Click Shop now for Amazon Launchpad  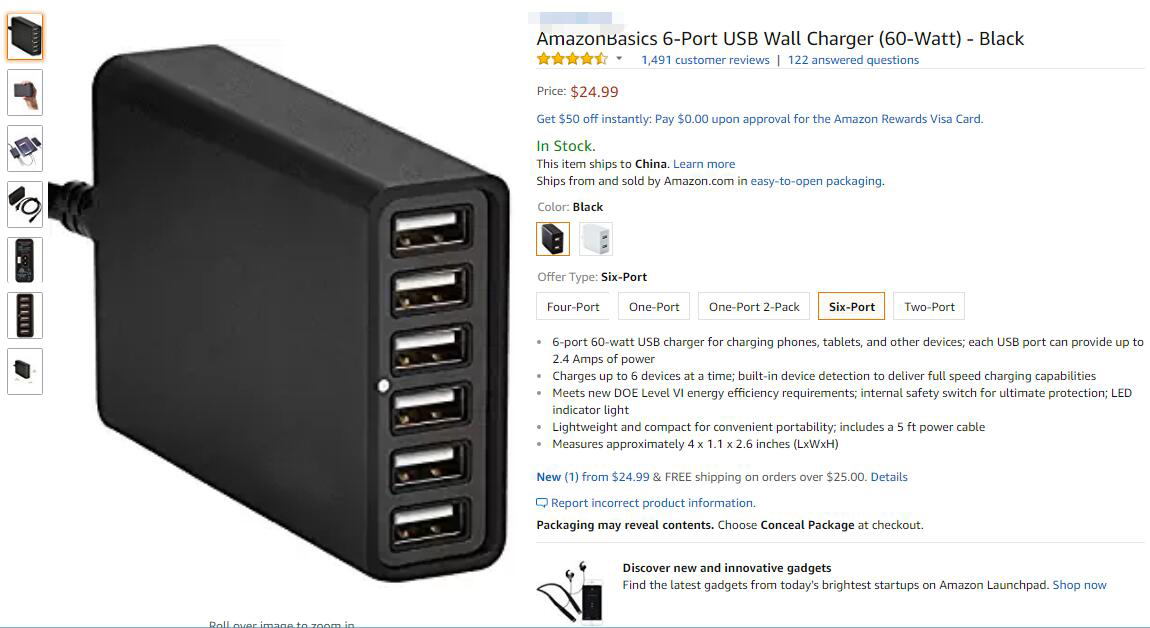pos(1080,585)
